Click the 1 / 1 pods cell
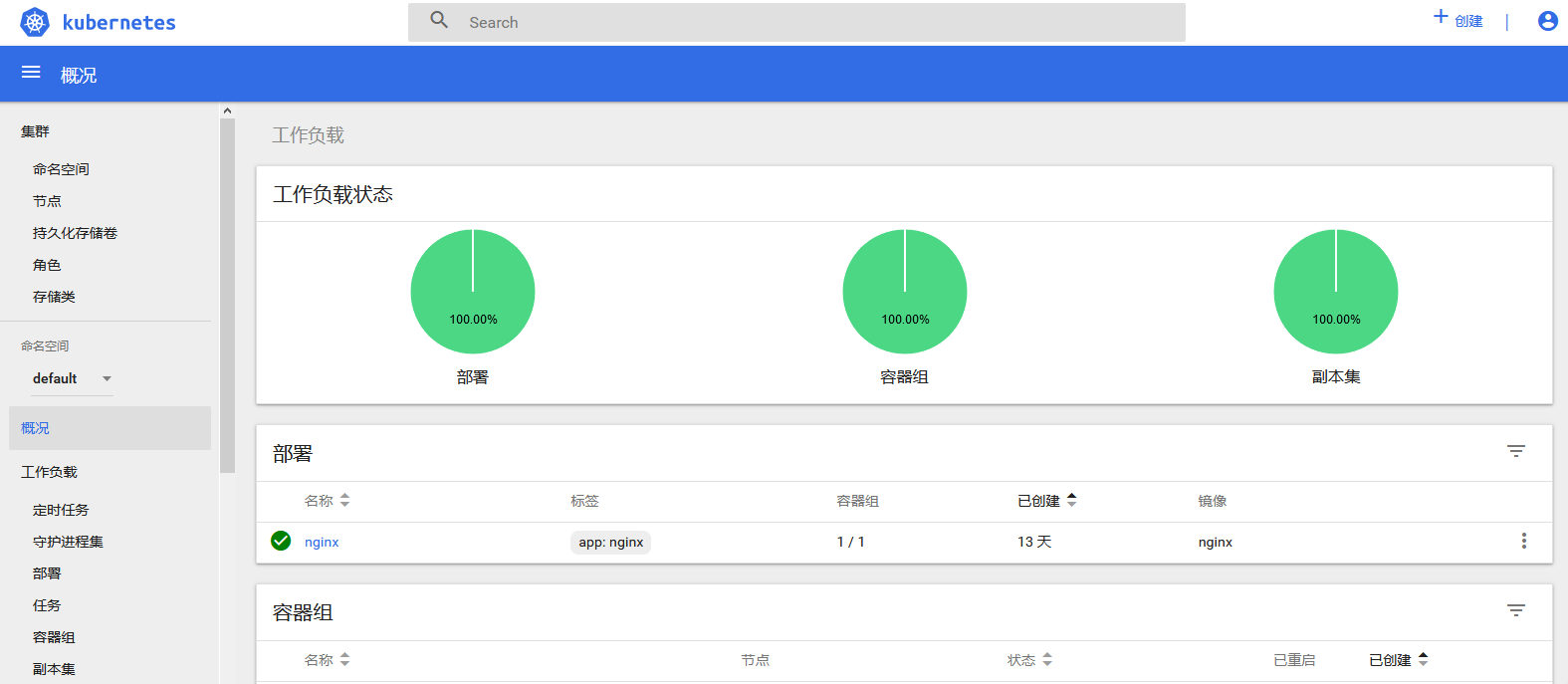Image resolution: width=1568 pixels, height=684 pixels. tap(850, 542)
